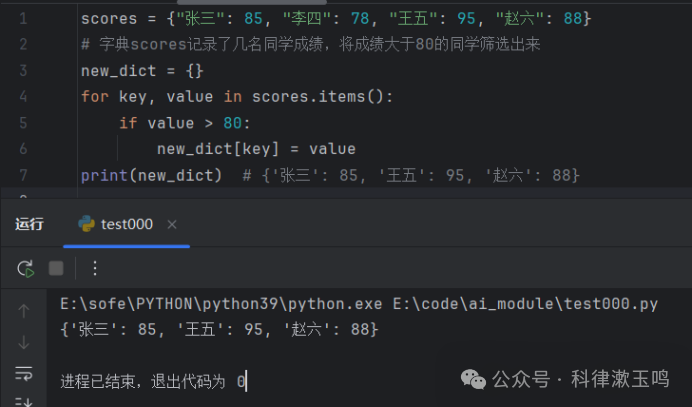The width and height of the screenshot is (692, 407).
Task: Click the test000.py file path in the console
Action: [525, 304]
